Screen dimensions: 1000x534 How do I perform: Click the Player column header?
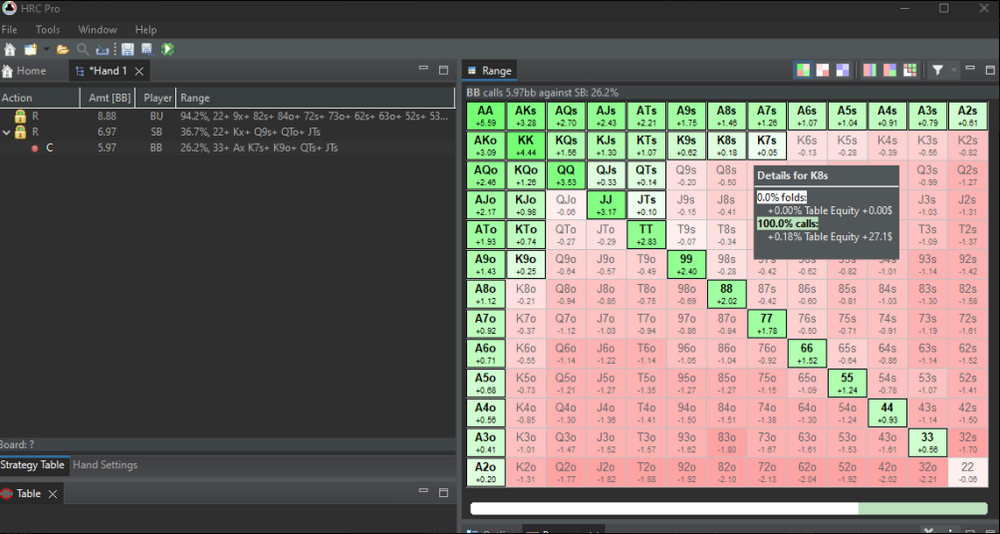[156, 98]
